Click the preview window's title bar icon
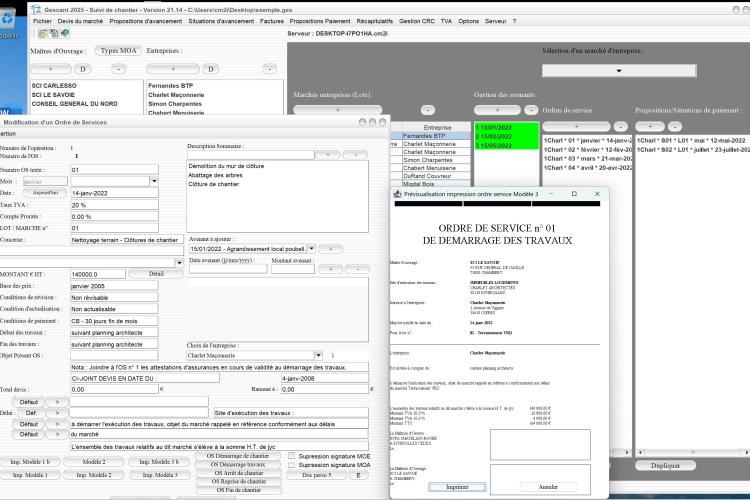This screenshot has height=500, width=750. [397, 194]
